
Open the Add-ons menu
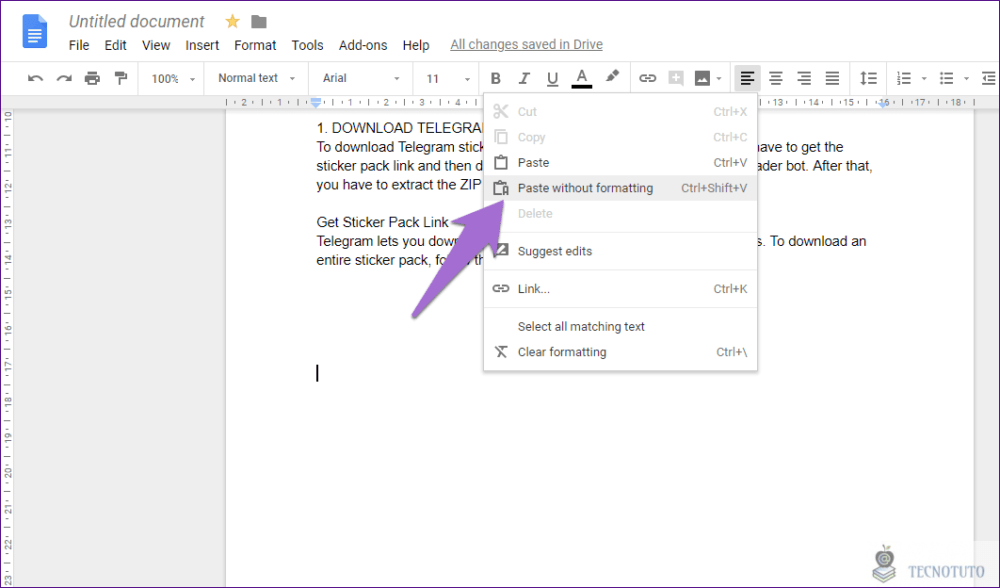363,45
